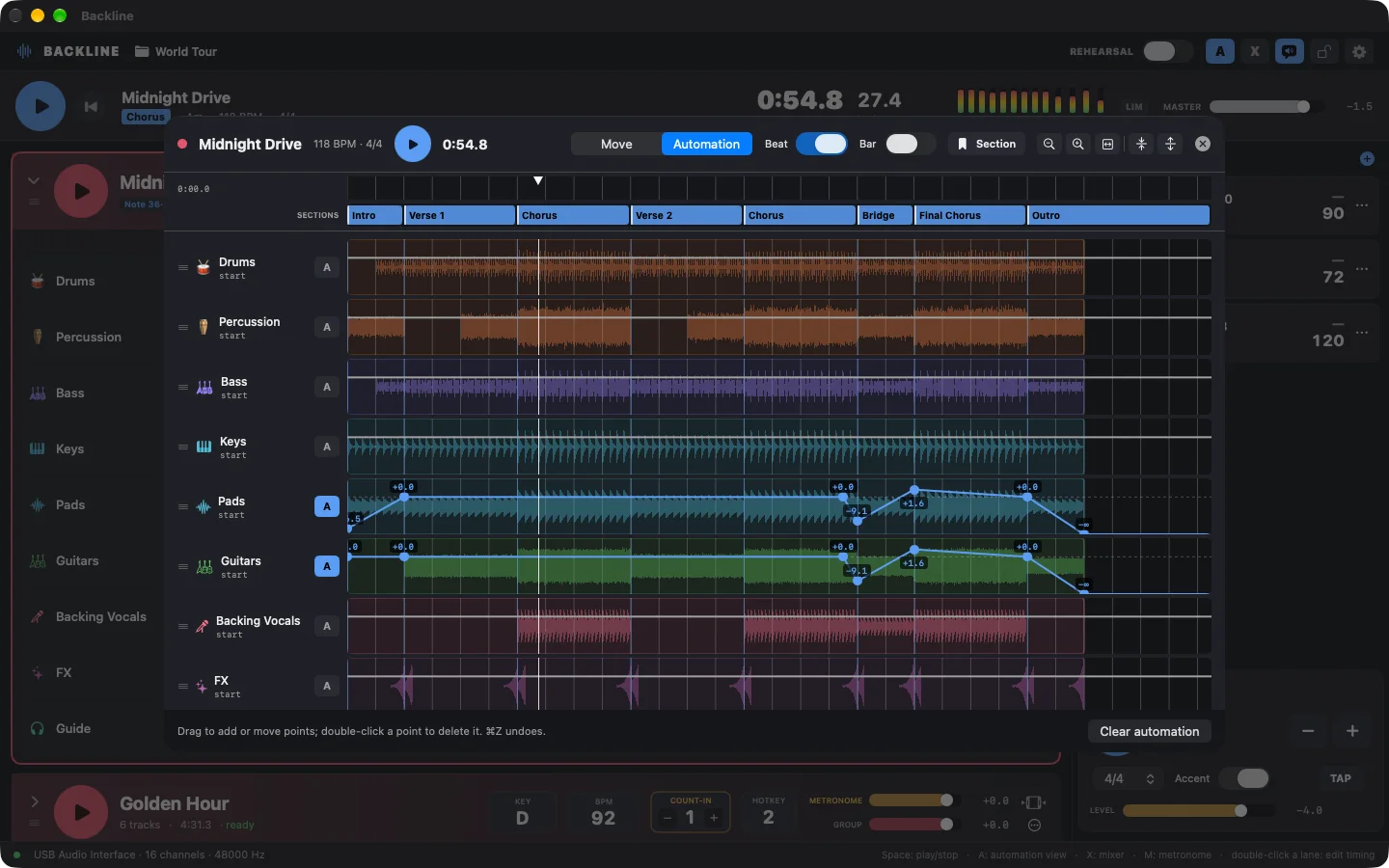Click the talkback speaker icon in the top bar
The width and height of the screenshot is (1389, 868).
1290,51
